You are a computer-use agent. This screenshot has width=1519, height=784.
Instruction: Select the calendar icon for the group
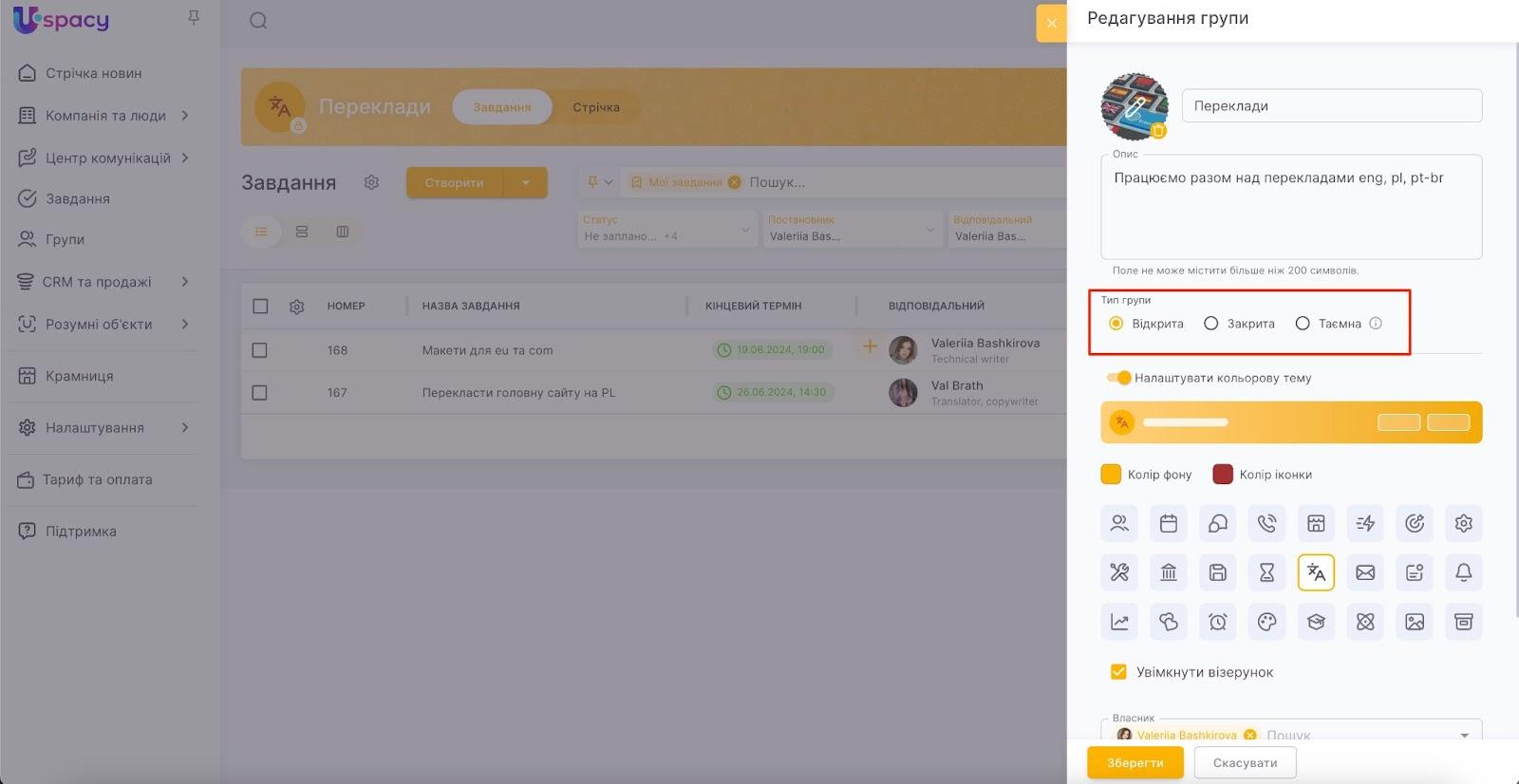point(1169,523)
